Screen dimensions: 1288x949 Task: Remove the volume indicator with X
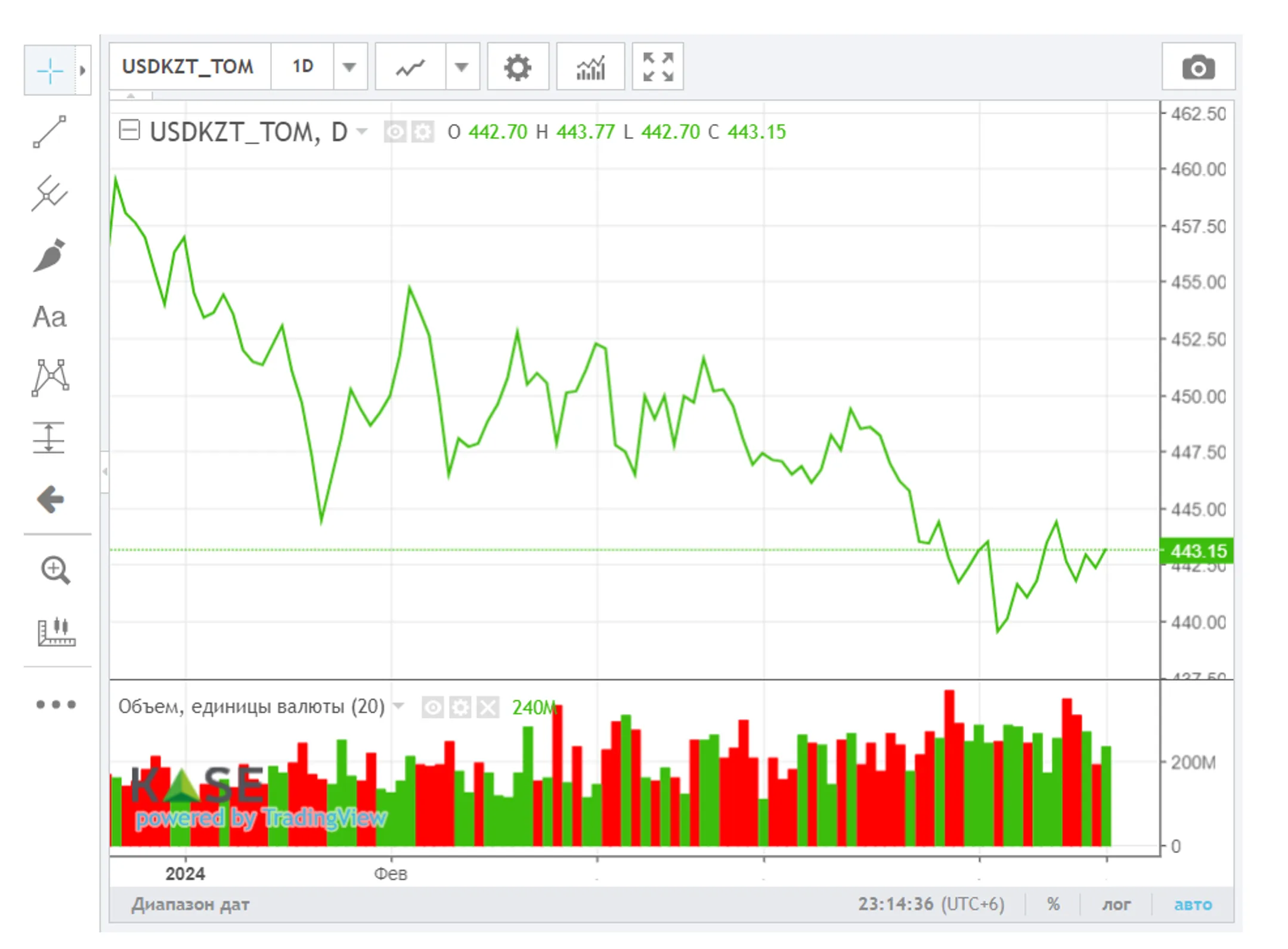[x=488, y=707]
